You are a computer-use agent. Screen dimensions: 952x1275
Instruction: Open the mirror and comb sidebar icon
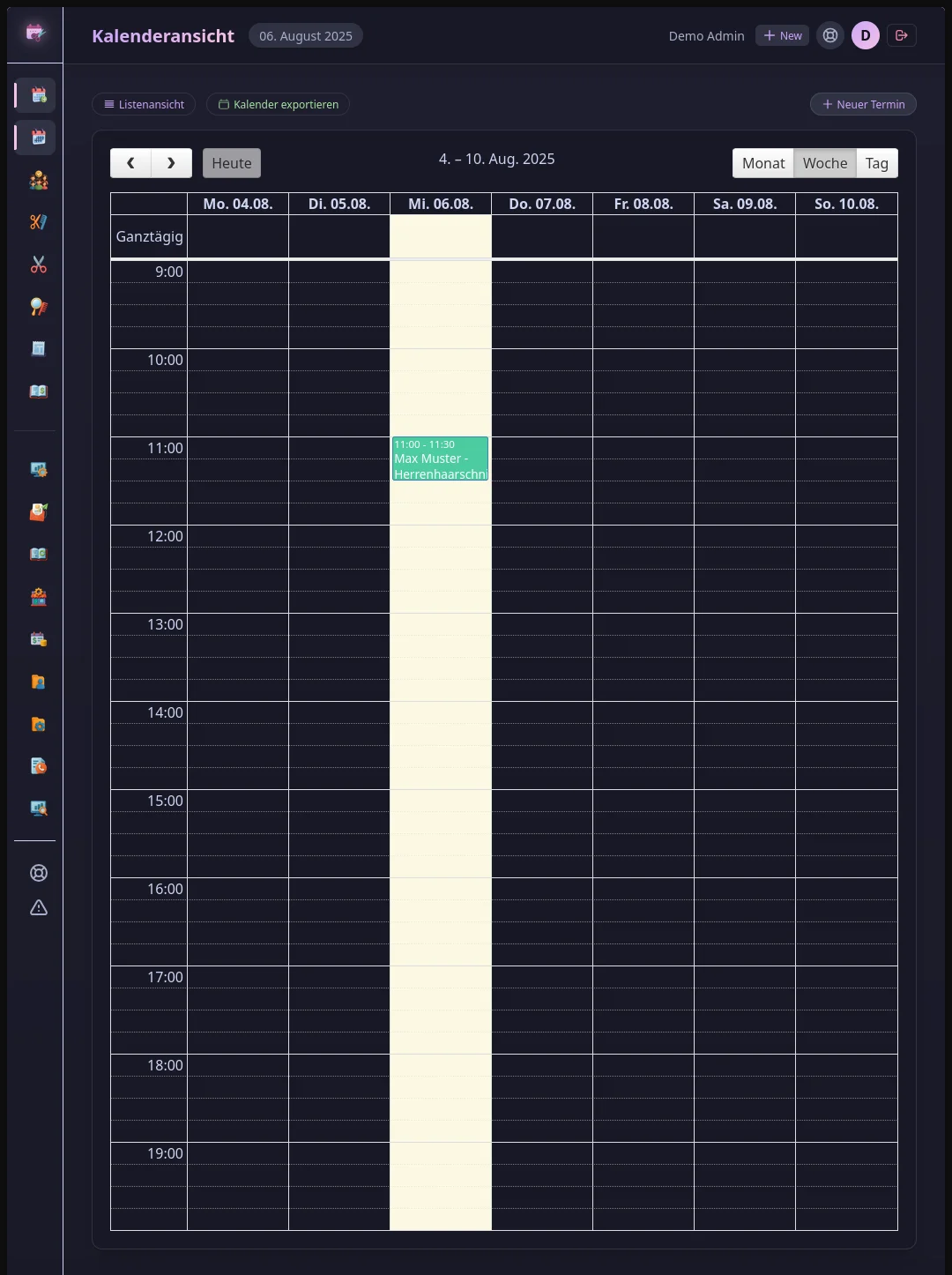click(38, 307)
